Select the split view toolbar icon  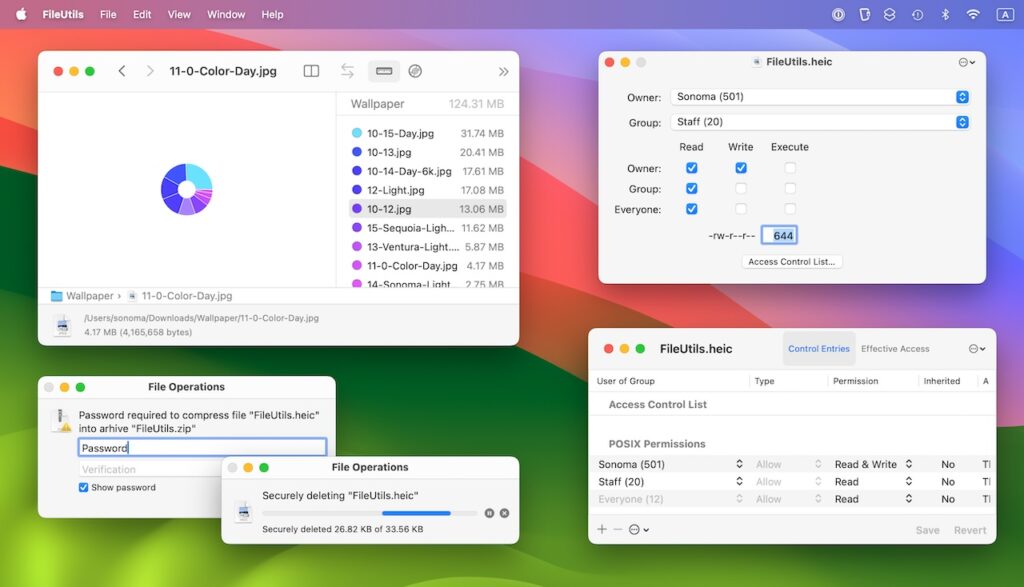tap(311, 71)
